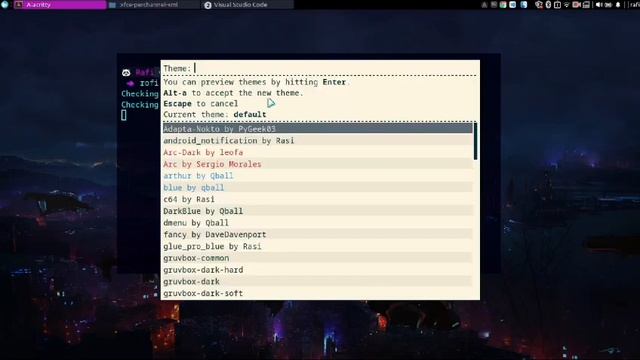This screenshot has width=640, height=360.
Task: Select gruvbox-common theme entry
Action: click(318, 258)
